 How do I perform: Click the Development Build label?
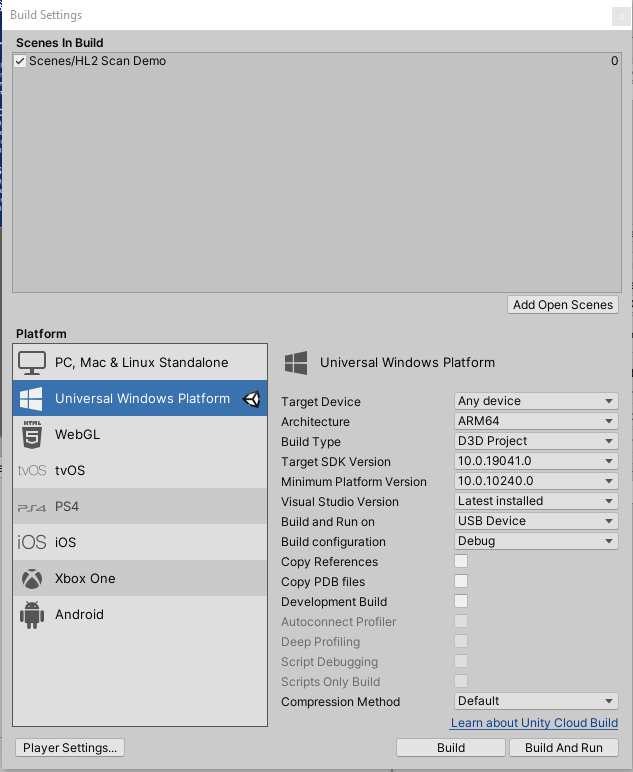coord(334,602)
